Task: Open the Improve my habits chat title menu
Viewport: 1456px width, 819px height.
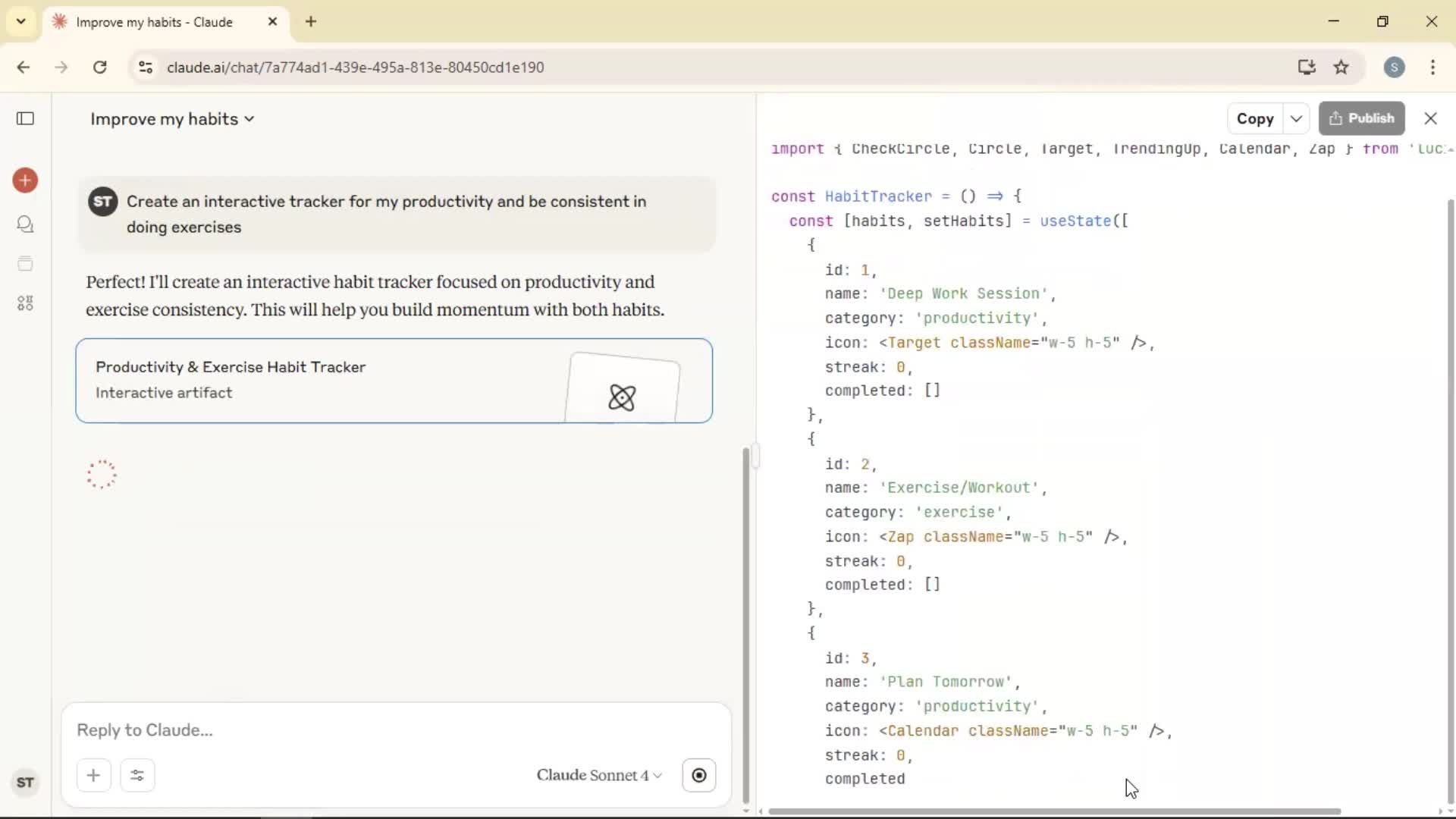Action: tap(172, 119)
